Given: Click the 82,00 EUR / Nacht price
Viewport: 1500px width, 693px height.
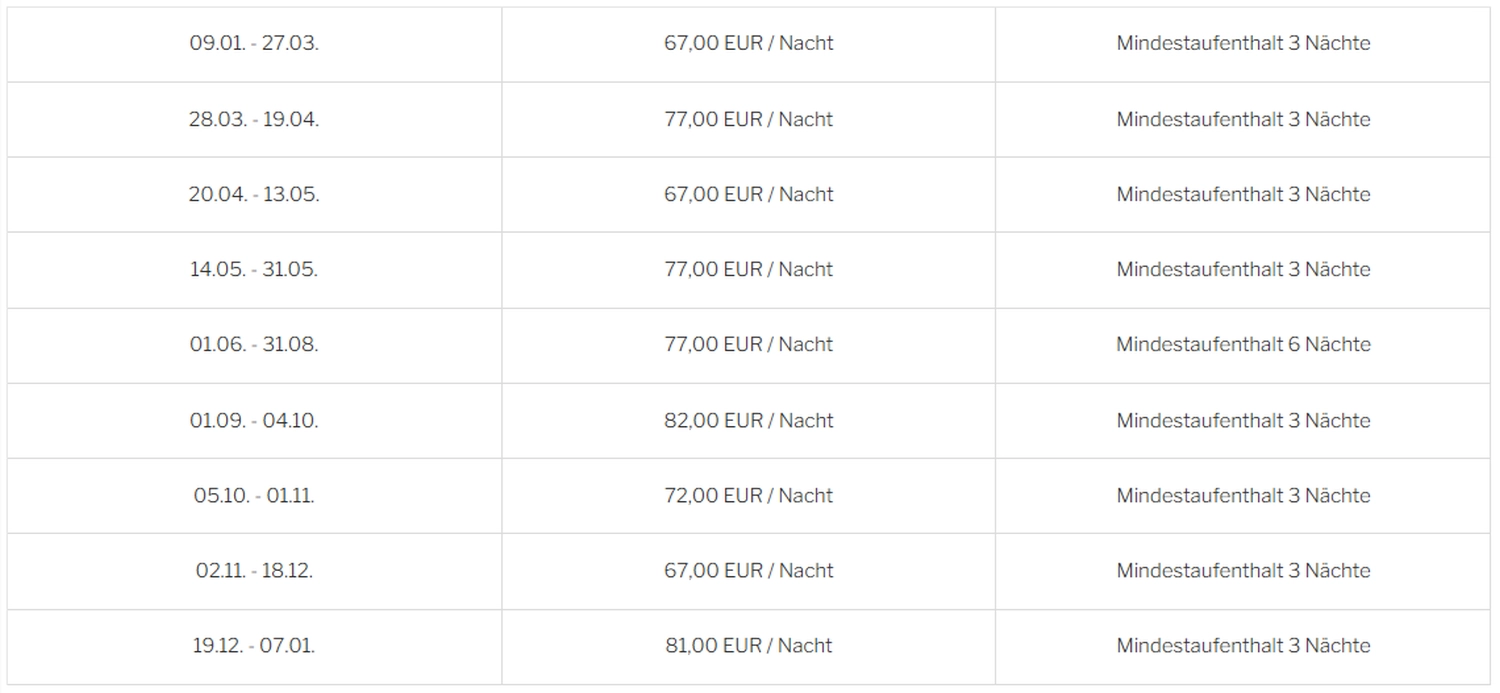Looking at the screenshot, I should click(748, 421).
